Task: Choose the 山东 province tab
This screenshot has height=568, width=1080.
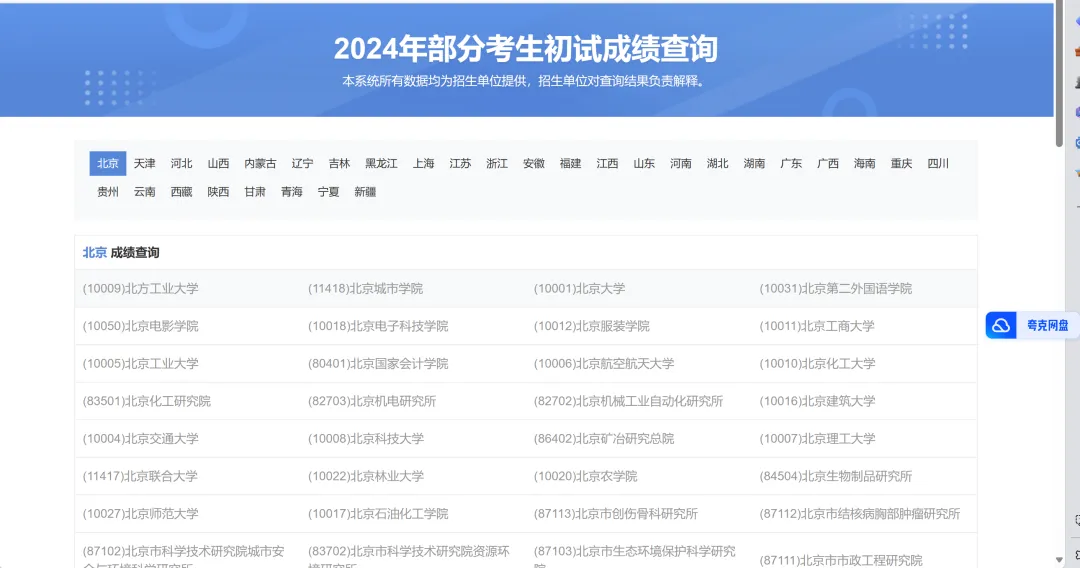Action: [644, 163]
